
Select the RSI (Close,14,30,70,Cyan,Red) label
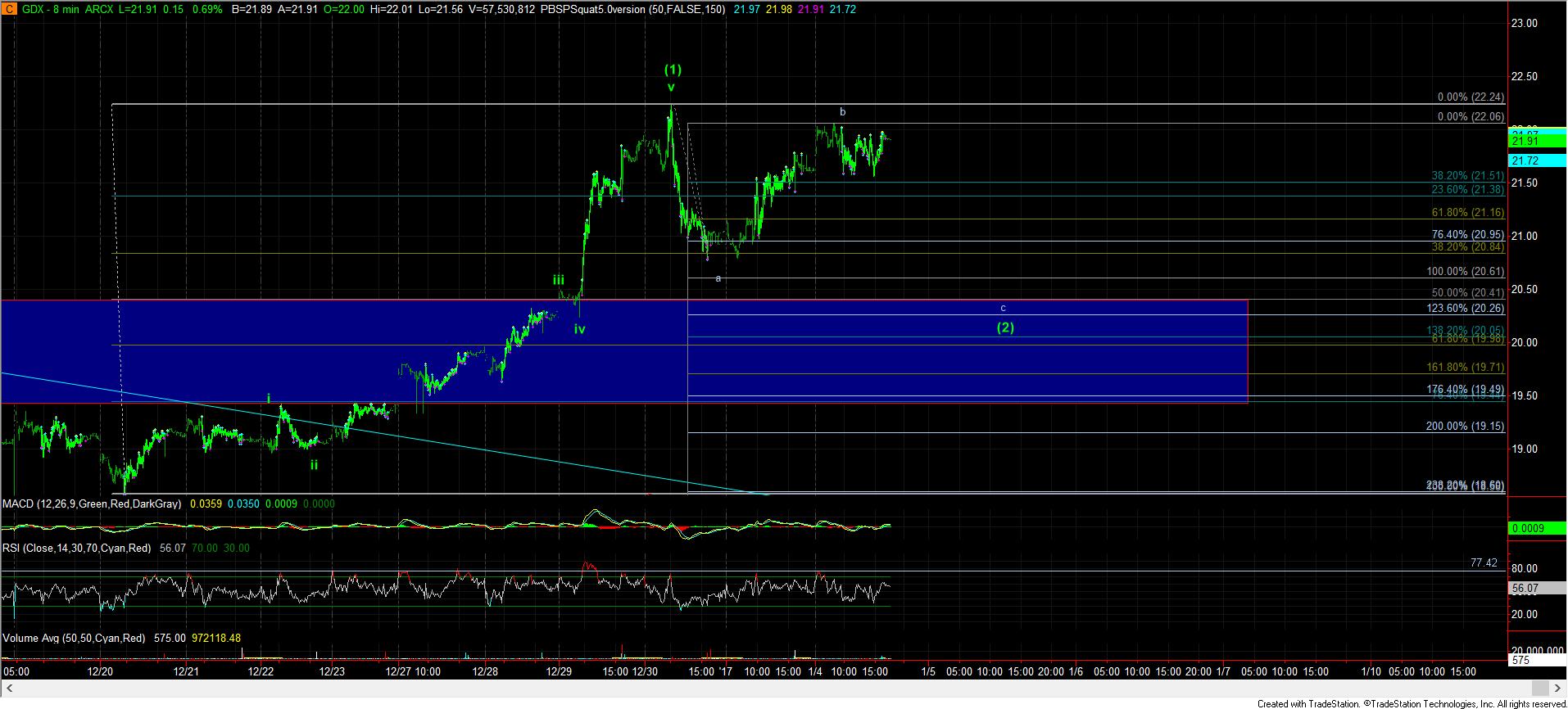[x=77, y=548]
